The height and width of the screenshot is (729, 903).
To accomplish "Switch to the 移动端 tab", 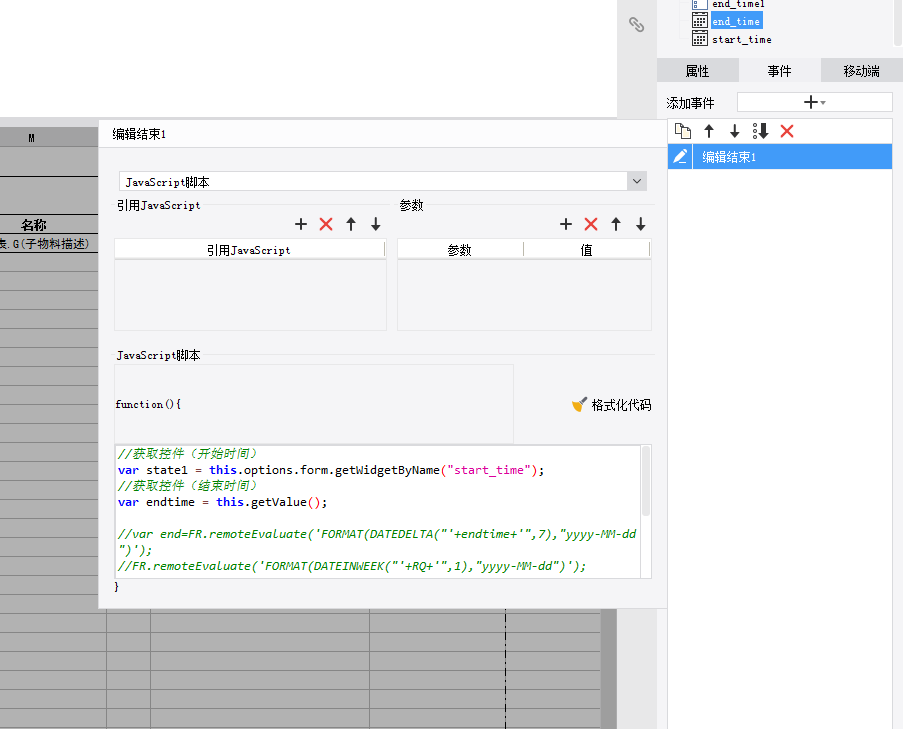I will coord(861,71).
